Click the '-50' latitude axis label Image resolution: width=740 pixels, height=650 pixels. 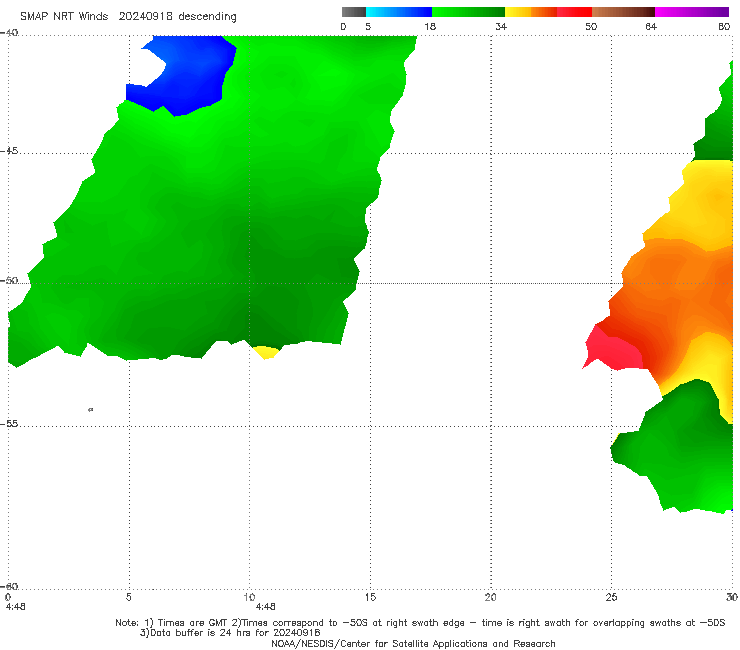coord(9,281)
